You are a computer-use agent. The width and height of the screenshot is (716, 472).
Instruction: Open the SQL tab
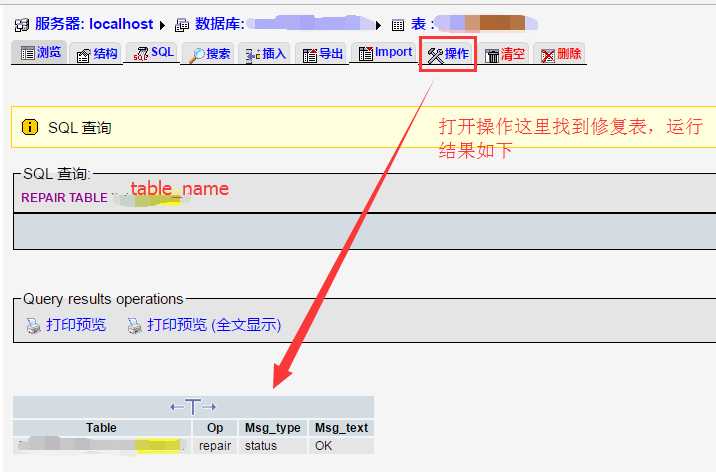tap(153, 52)
